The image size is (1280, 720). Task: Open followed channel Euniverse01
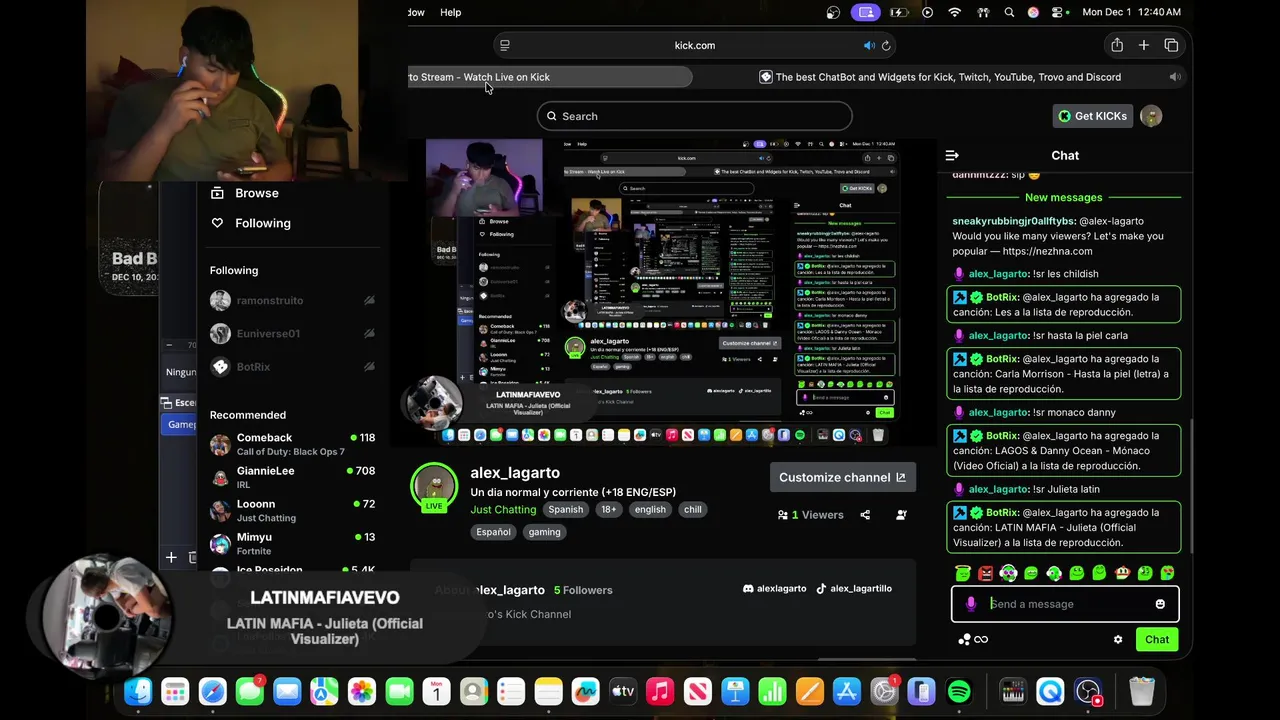(292, 333)
